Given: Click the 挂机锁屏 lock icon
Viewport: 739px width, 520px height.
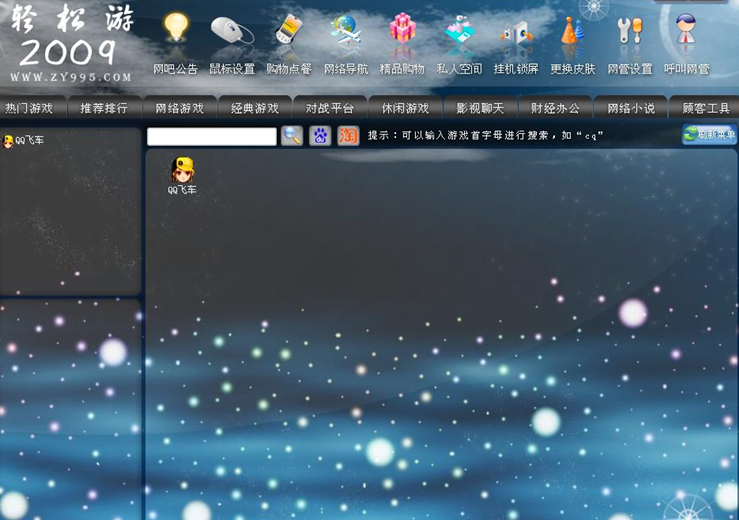Looking at the screenshot, I should [516, 32].
